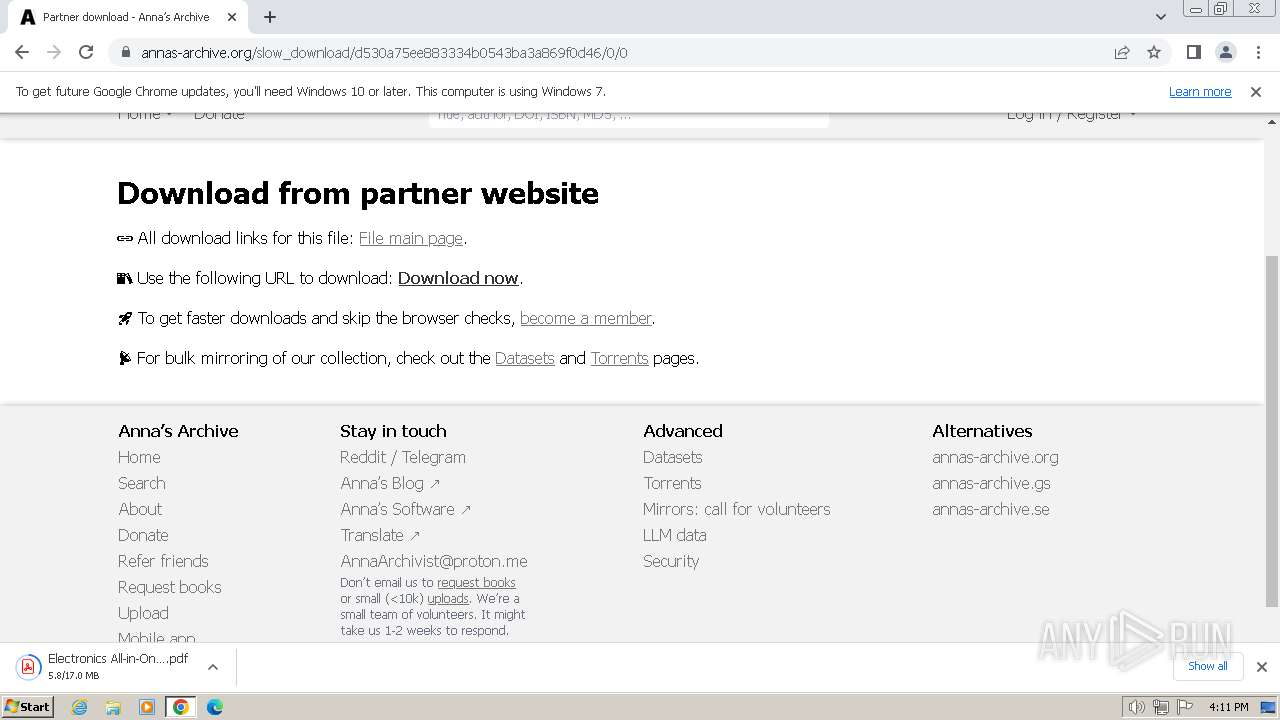Share this page using the address bar icon

pyautogui.click(x=1122, y=52)
